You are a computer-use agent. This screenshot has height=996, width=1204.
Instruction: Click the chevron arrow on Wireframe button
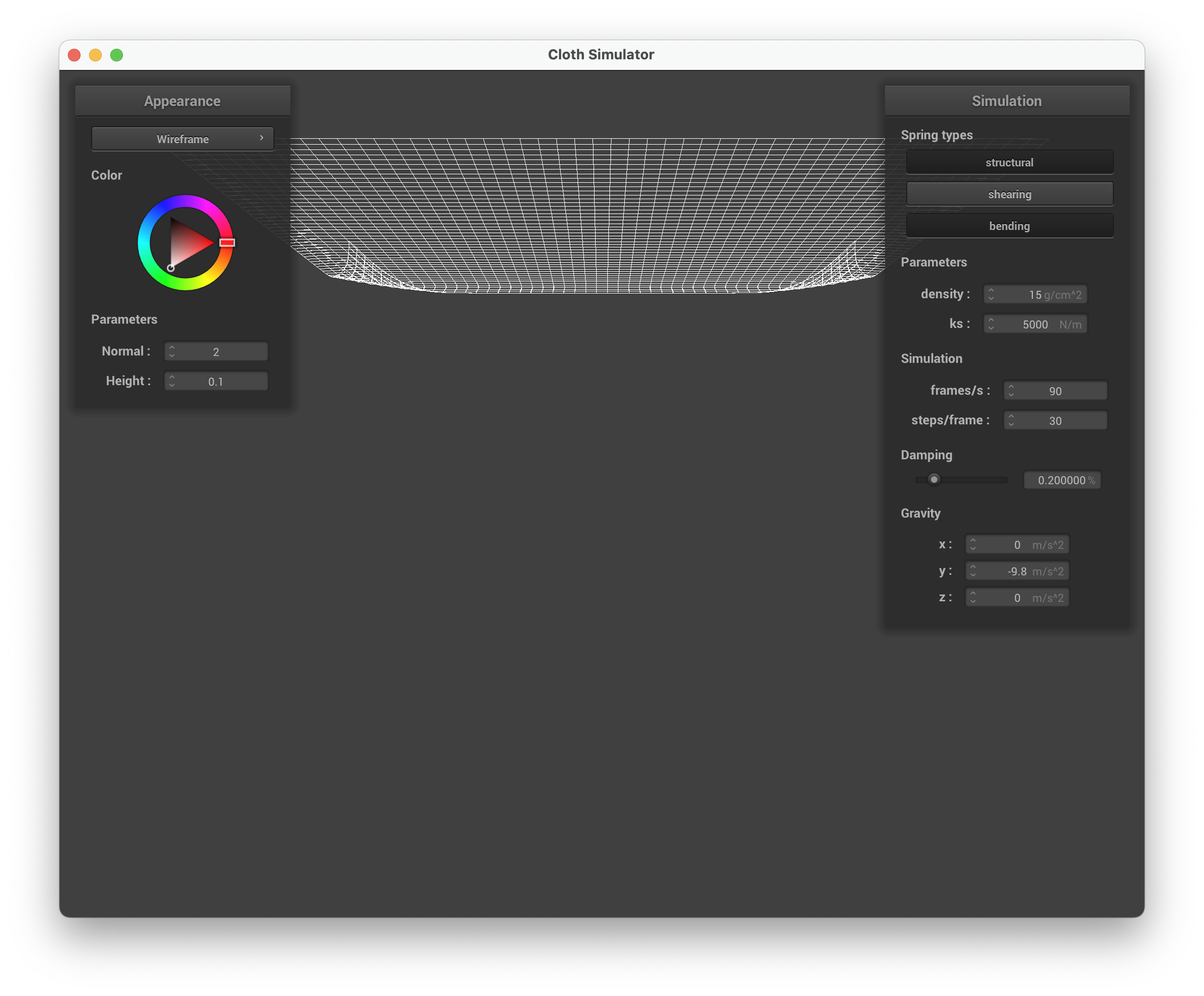[261, 138]
